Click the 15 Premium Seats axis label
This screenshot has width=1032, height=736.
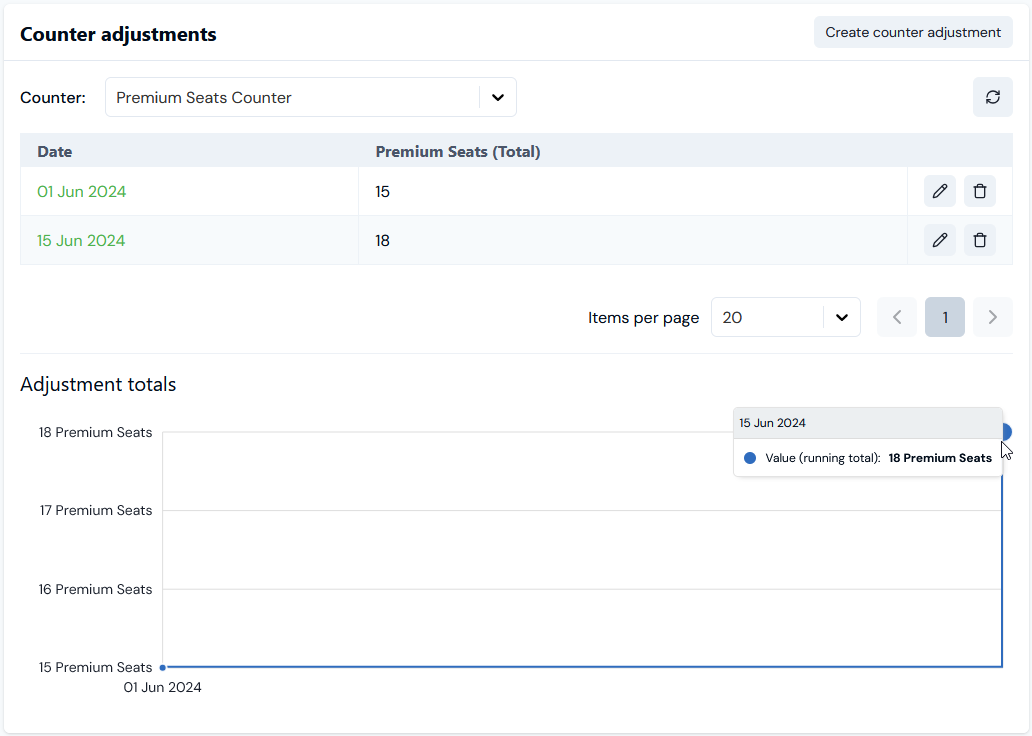pyautogui.click(x=95, y=667)
